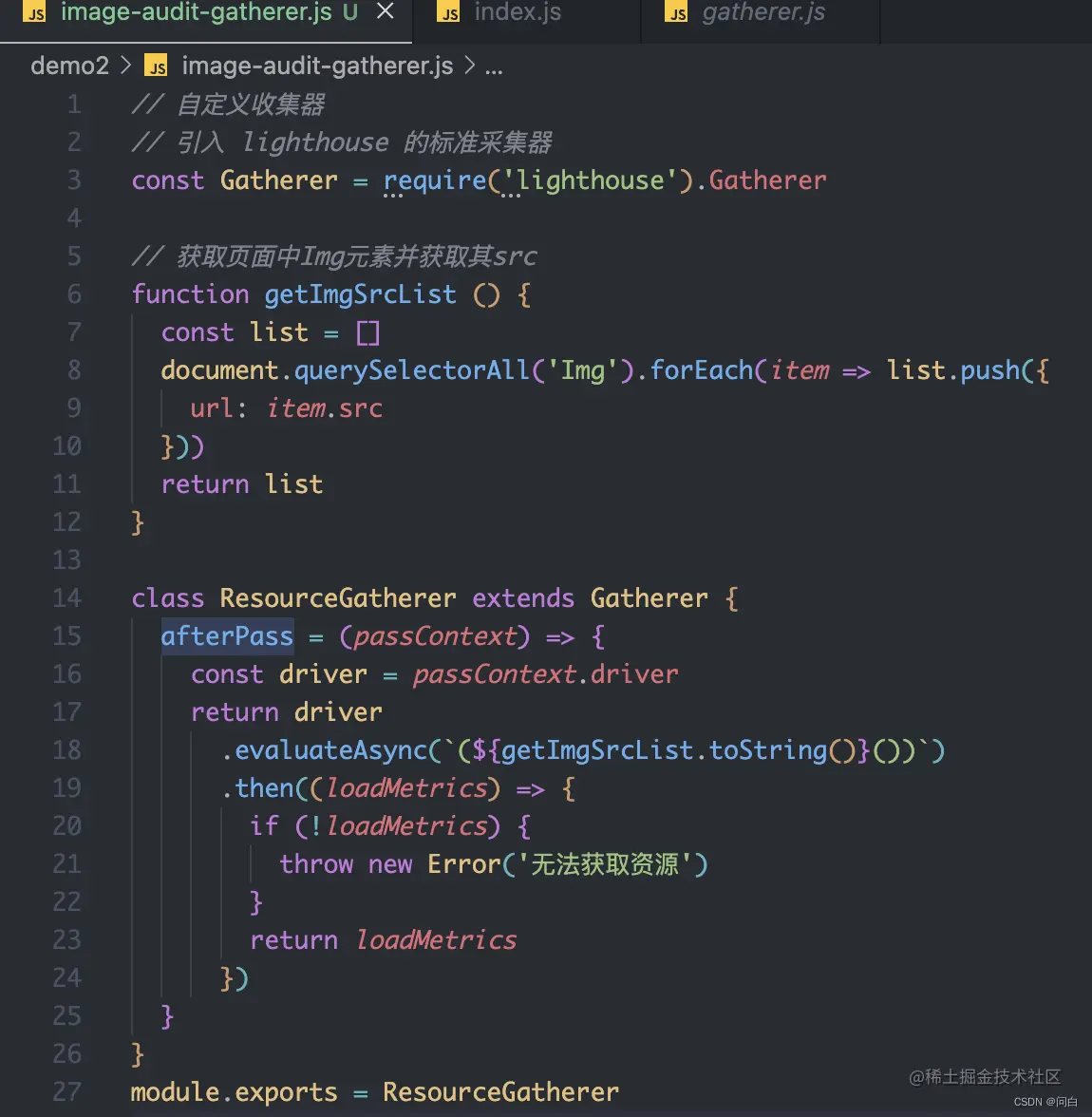
Task: Click 'return loadMetrics' on line 23
Action: 384,940
